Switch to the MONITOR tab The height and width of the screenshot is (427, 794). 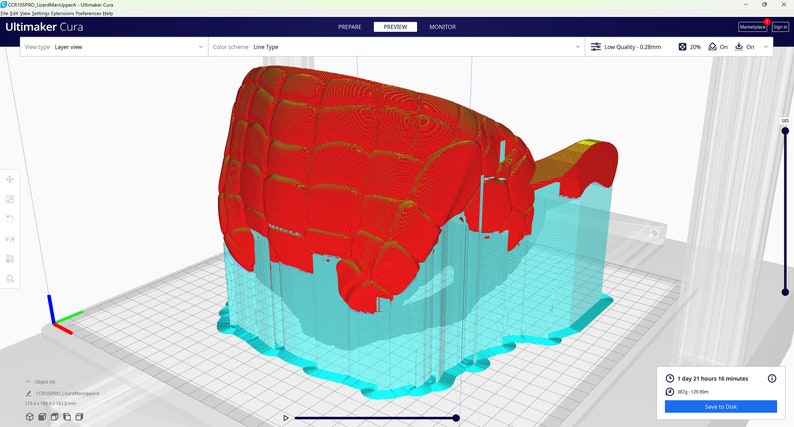point(443,27)
